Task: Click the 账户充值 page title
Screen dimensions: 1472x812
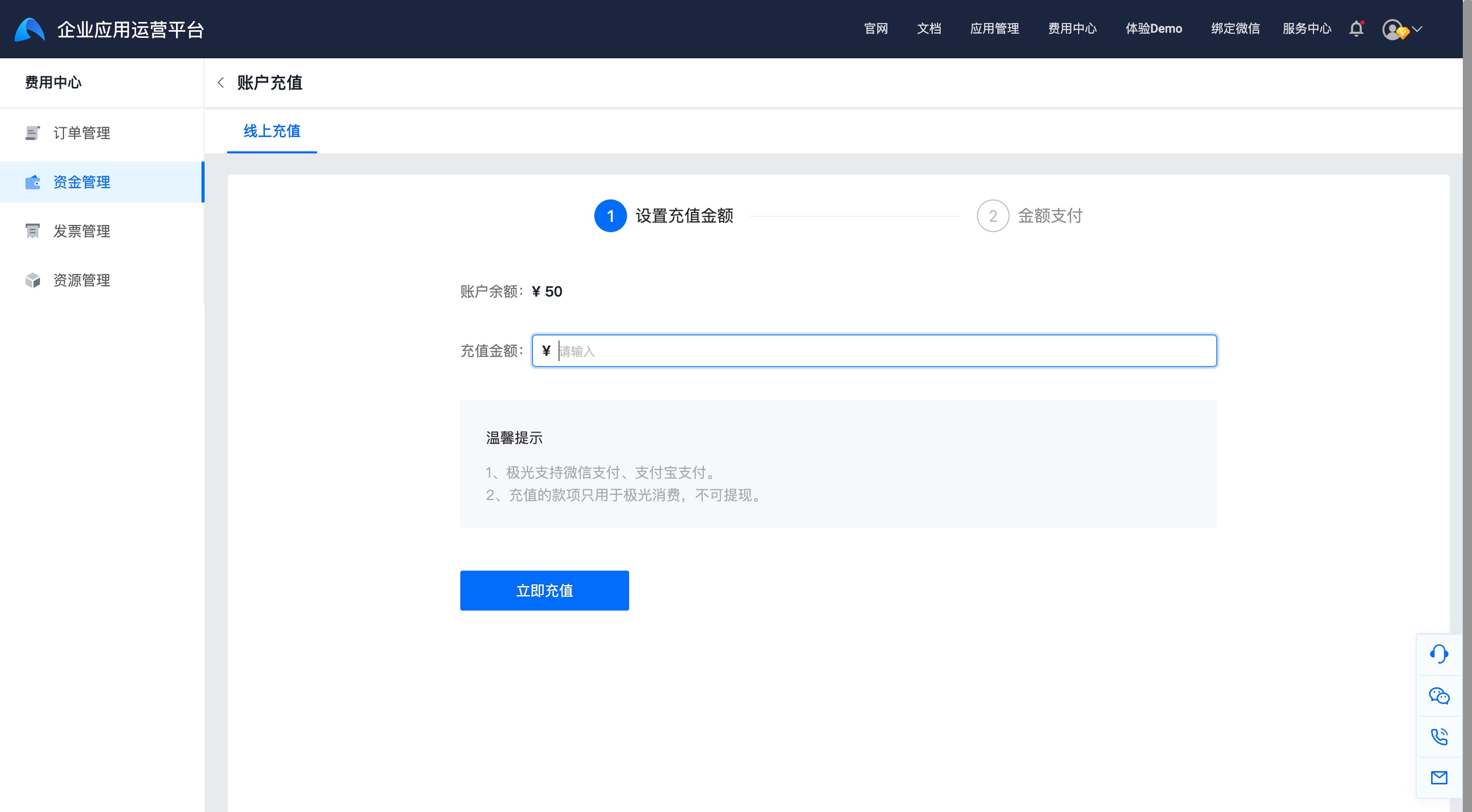Action: tap(270, 83)
